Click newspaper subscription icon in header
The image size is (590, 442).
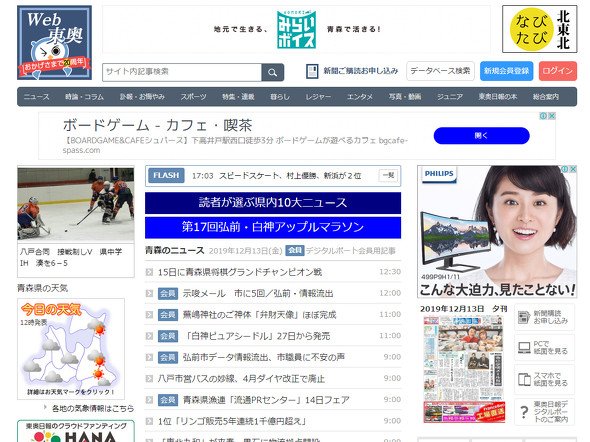(312, 71)
